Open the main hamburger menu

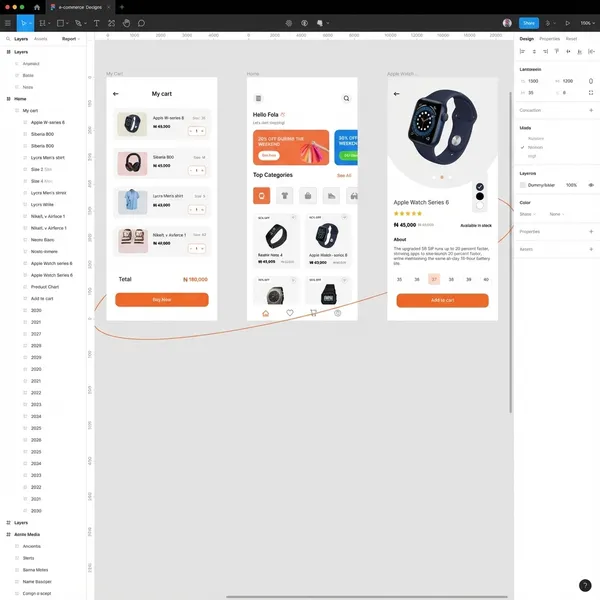[x=8, y=23]
